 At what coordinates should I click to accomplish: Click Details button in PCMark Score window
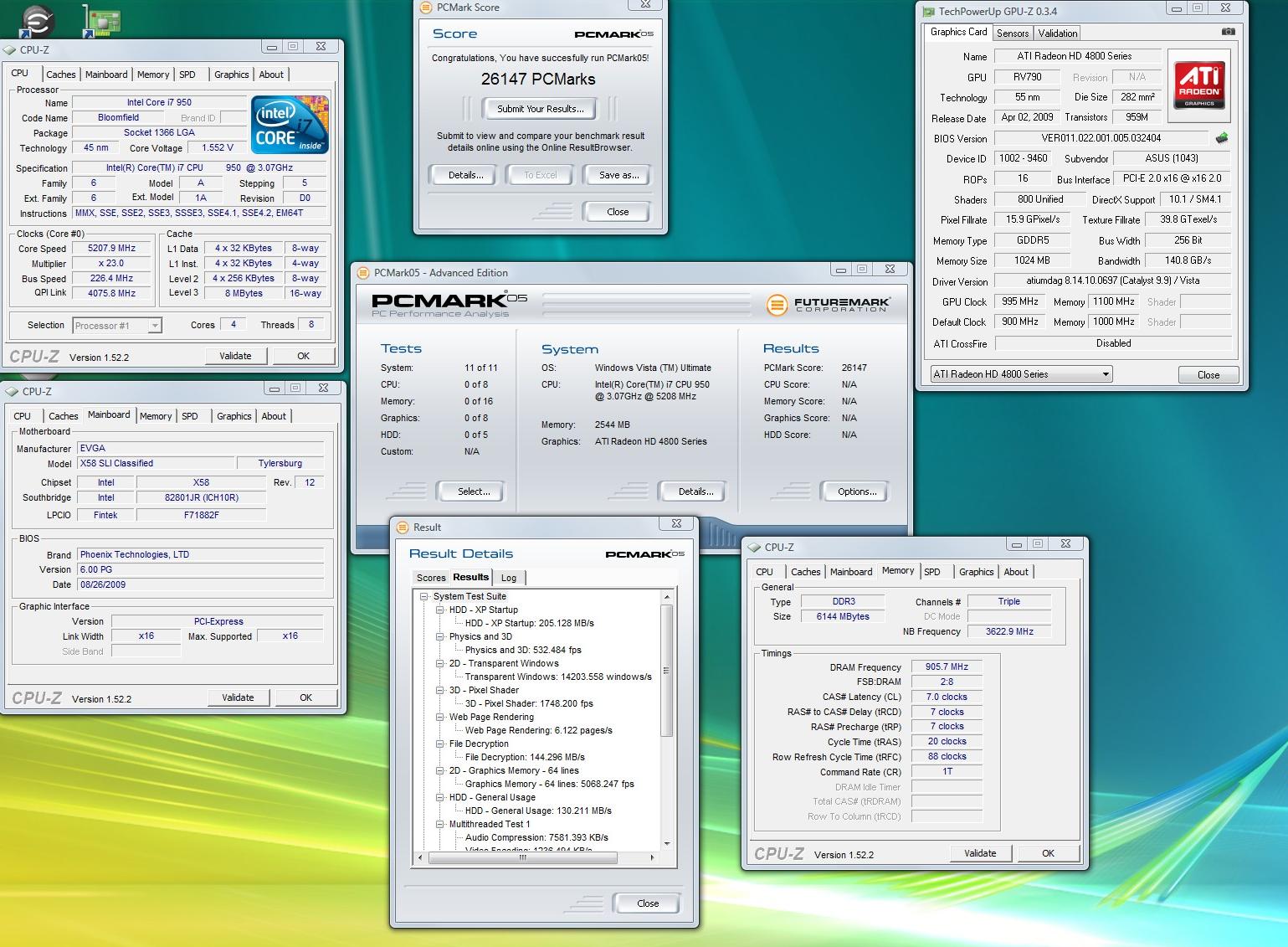pyautogui.click(x=465, y=175)
